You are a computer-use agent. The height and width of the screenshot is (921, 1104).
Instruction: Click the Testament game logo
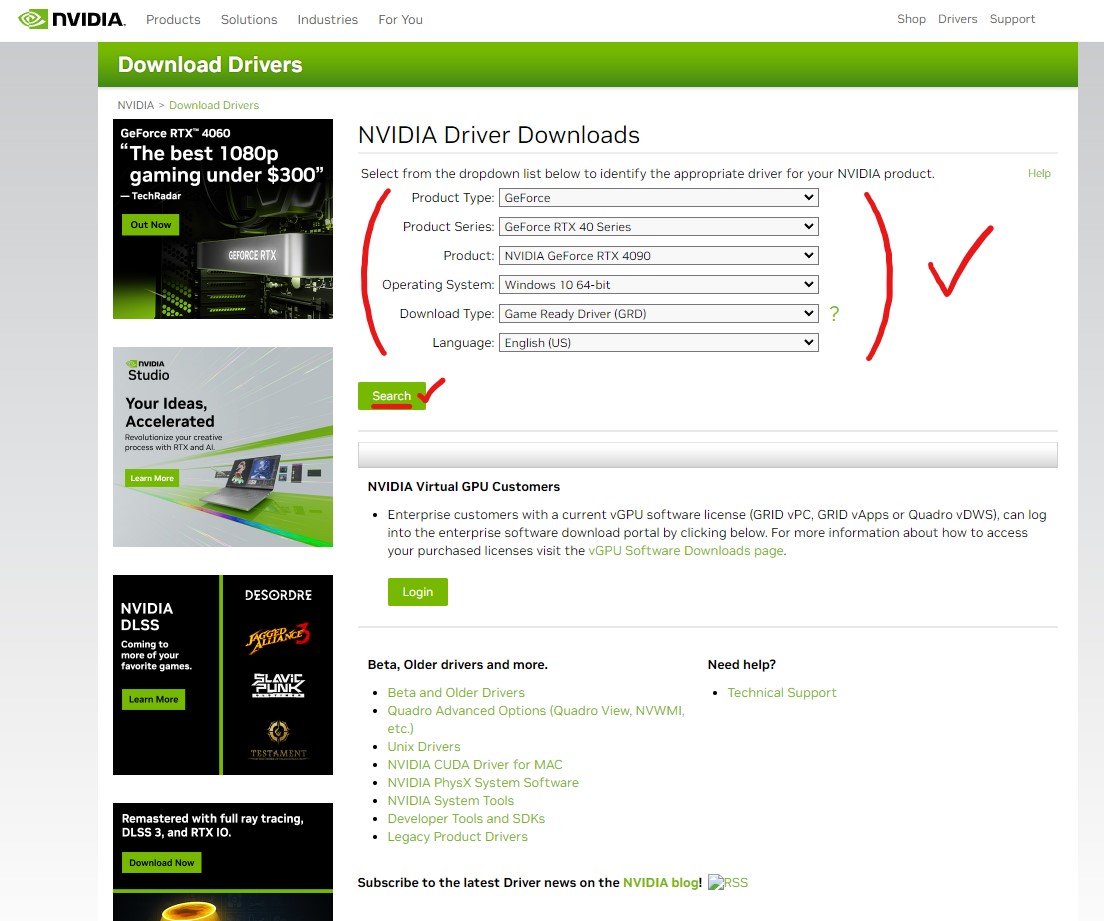point(278,739)
